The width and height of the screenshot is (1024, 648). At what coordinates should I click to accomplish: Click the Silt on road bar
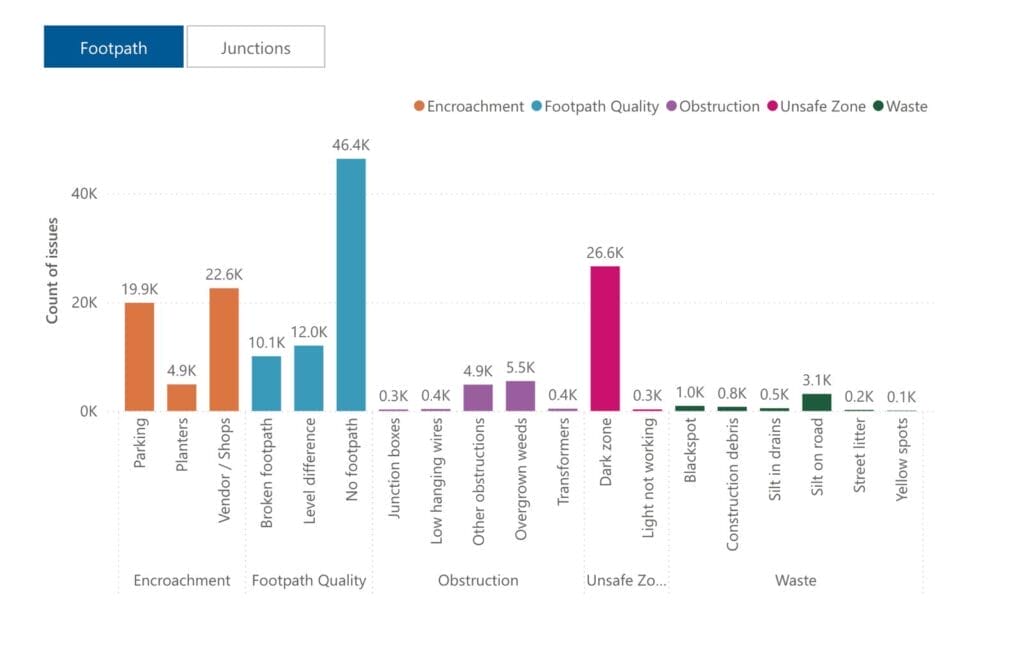click(818, 400)
